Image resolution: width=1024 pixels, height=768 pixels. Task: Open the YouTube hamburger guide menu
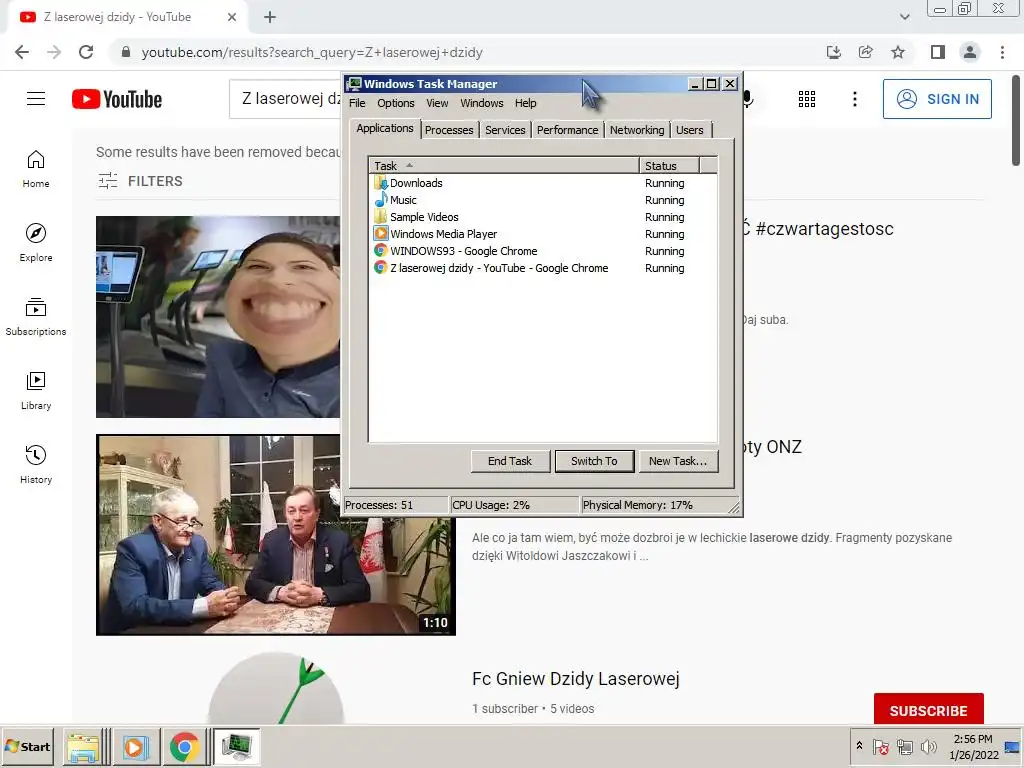coord(36,99)
